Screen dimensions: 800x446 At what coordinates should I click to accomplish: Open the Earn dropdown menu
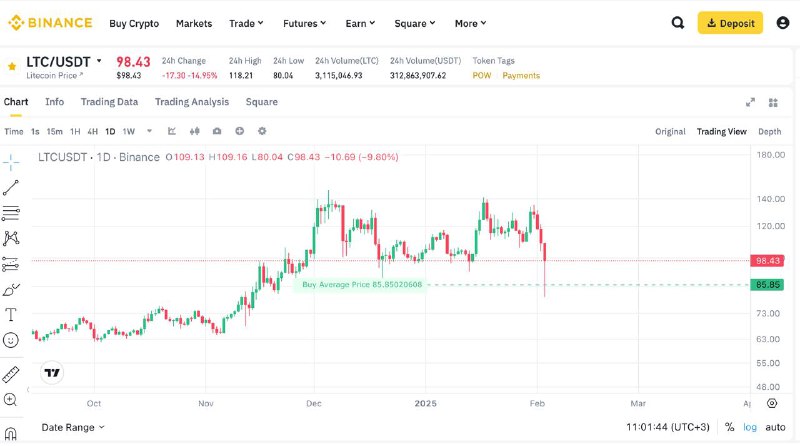pos(360,23)
